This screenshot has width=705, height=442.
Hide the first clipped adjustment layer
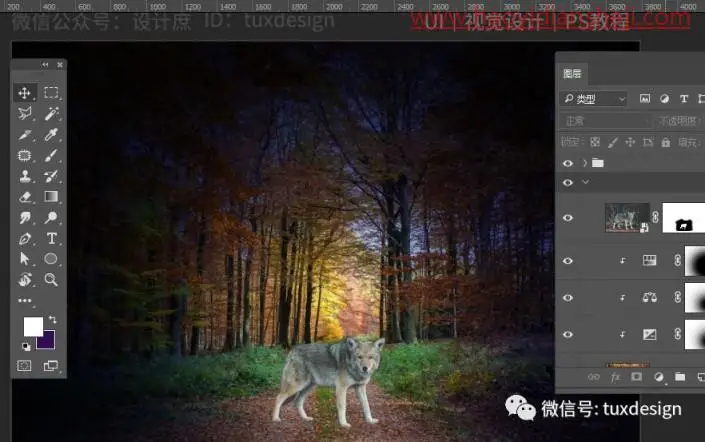pos(568,261)
